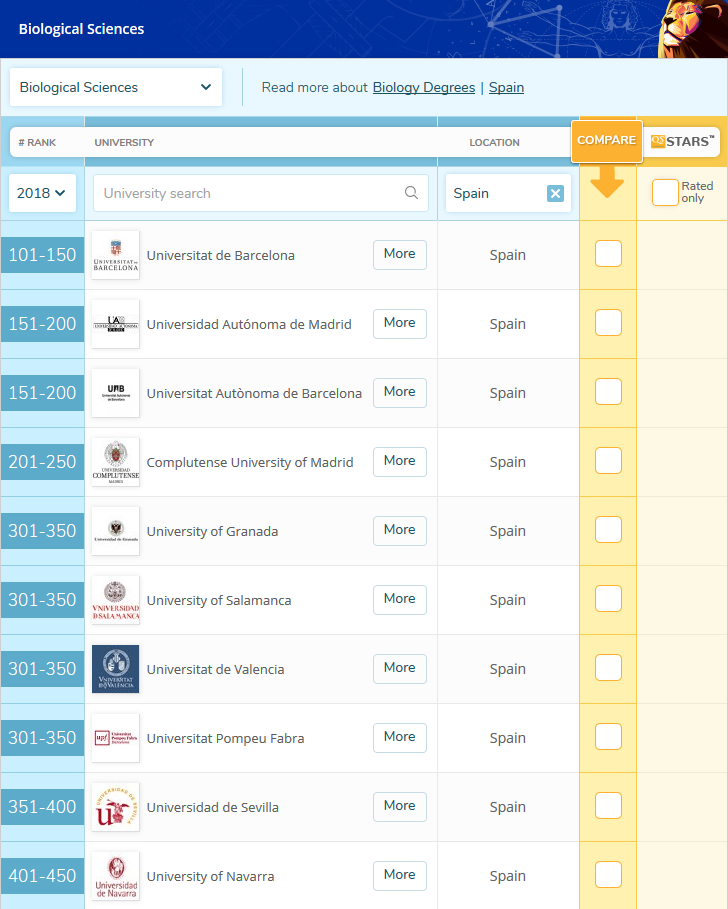
Task: Click the 201-250 rank cell
Action: click(x=42, y=462)
